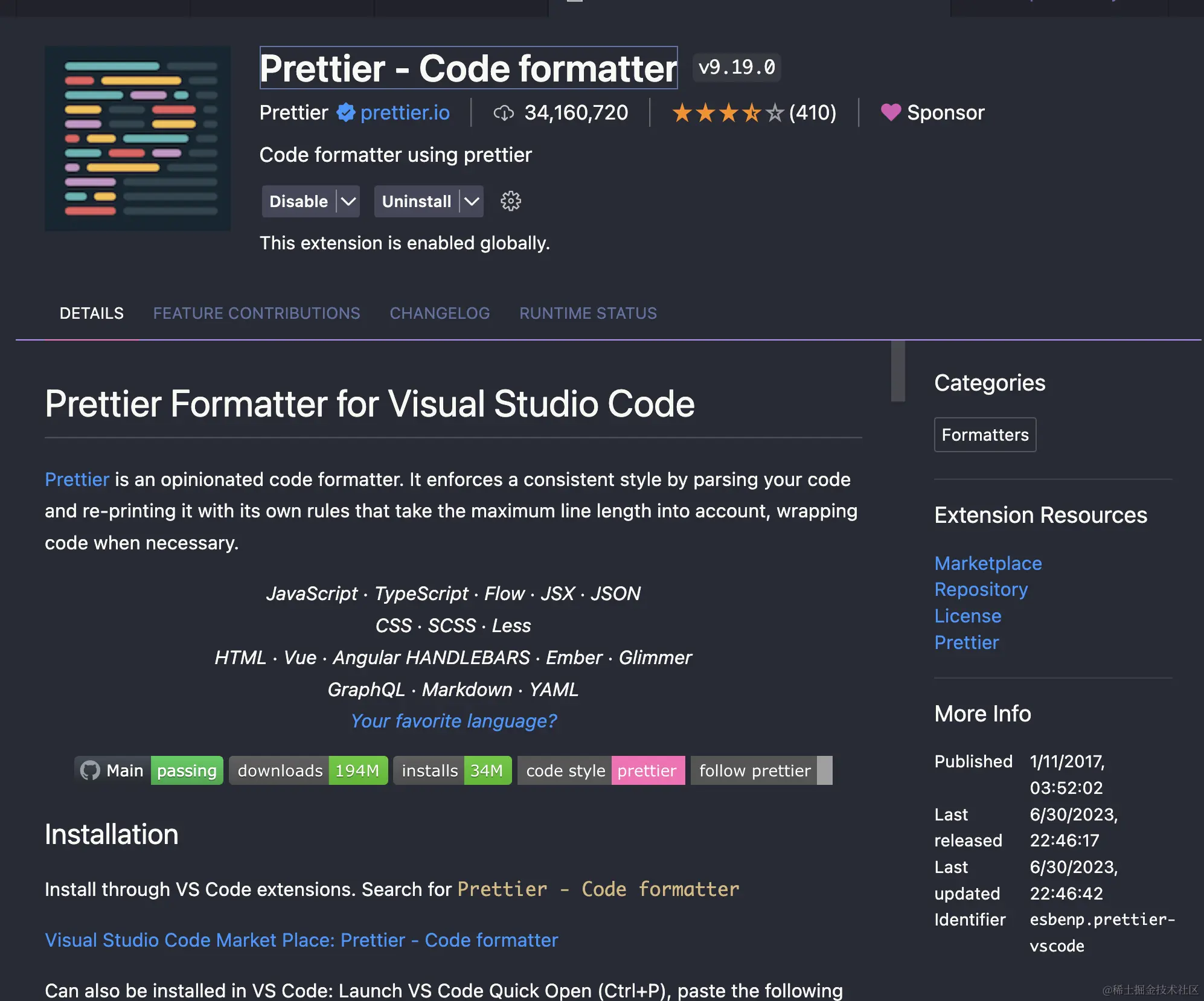Expand the Disable dropdown arrow

(348, 201)
